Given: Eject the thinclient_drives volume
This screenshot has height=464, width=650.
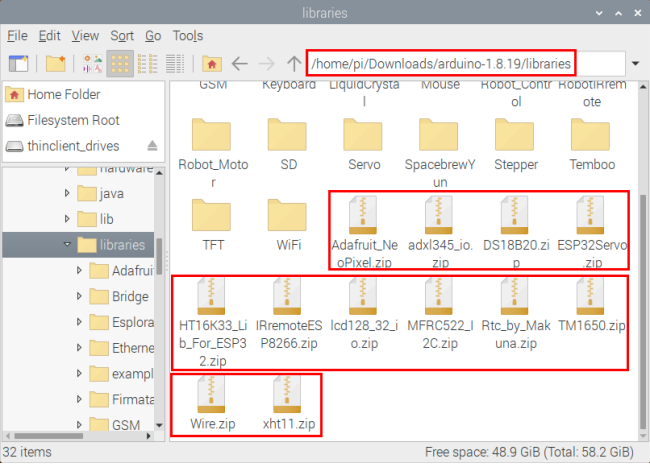Looking at the screenshot, I should point(152,146).
